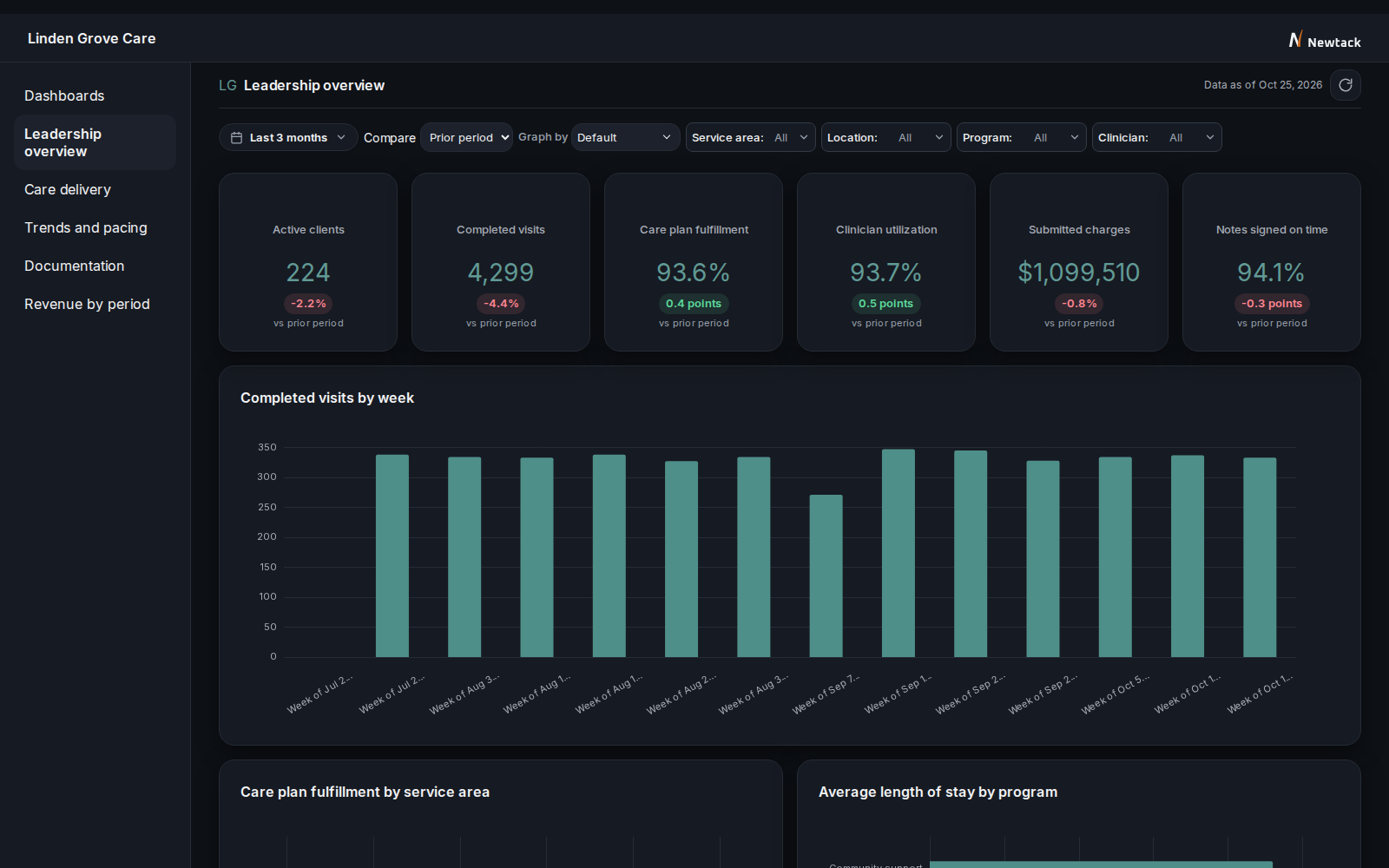
Task: Select Leadership overview in sidebar
Action: [95, 142]
